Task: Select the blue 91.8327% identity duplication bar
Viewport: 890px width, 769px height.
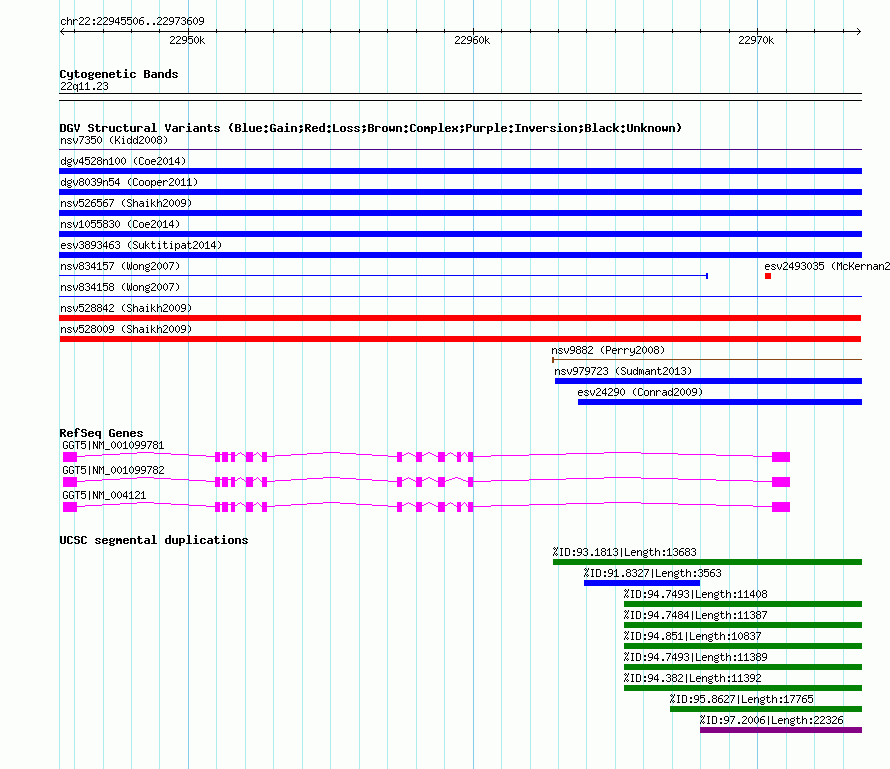Action: [641, 583]
